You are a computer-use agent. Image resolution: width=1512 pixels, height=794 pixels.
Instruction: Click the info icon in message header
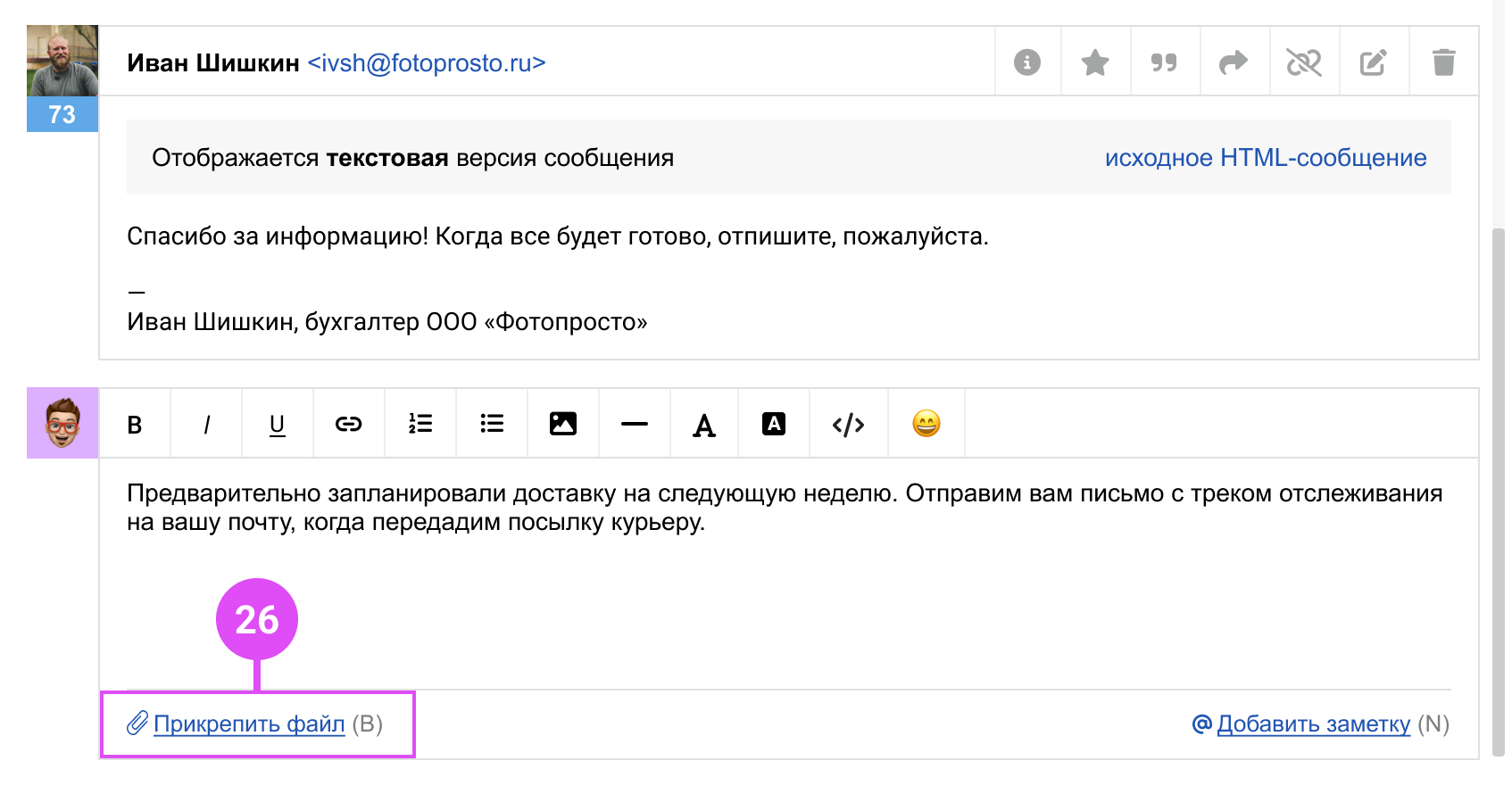click(1027, 62)
